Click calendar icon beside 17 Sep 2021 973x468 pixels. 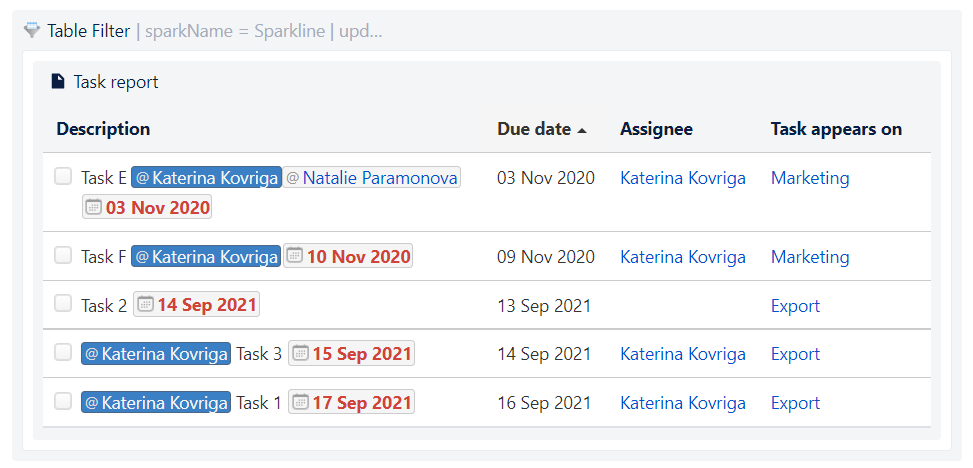pyautogui.click(x=300, y=402)
